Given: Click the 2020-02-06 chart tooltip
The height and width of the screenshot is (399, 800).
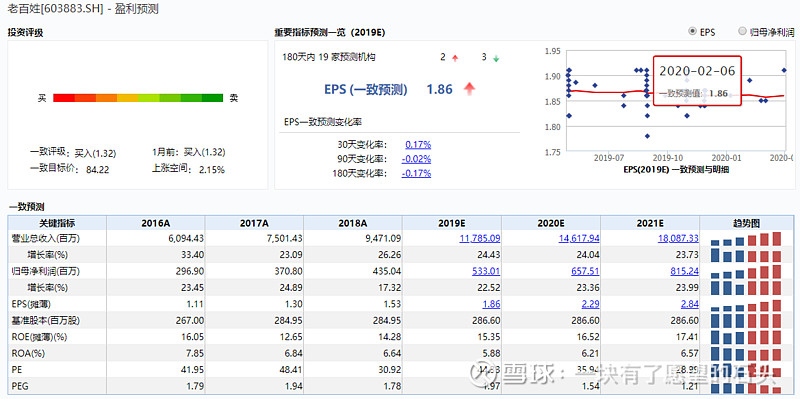Looking at the screenshot, I should 697,81.
